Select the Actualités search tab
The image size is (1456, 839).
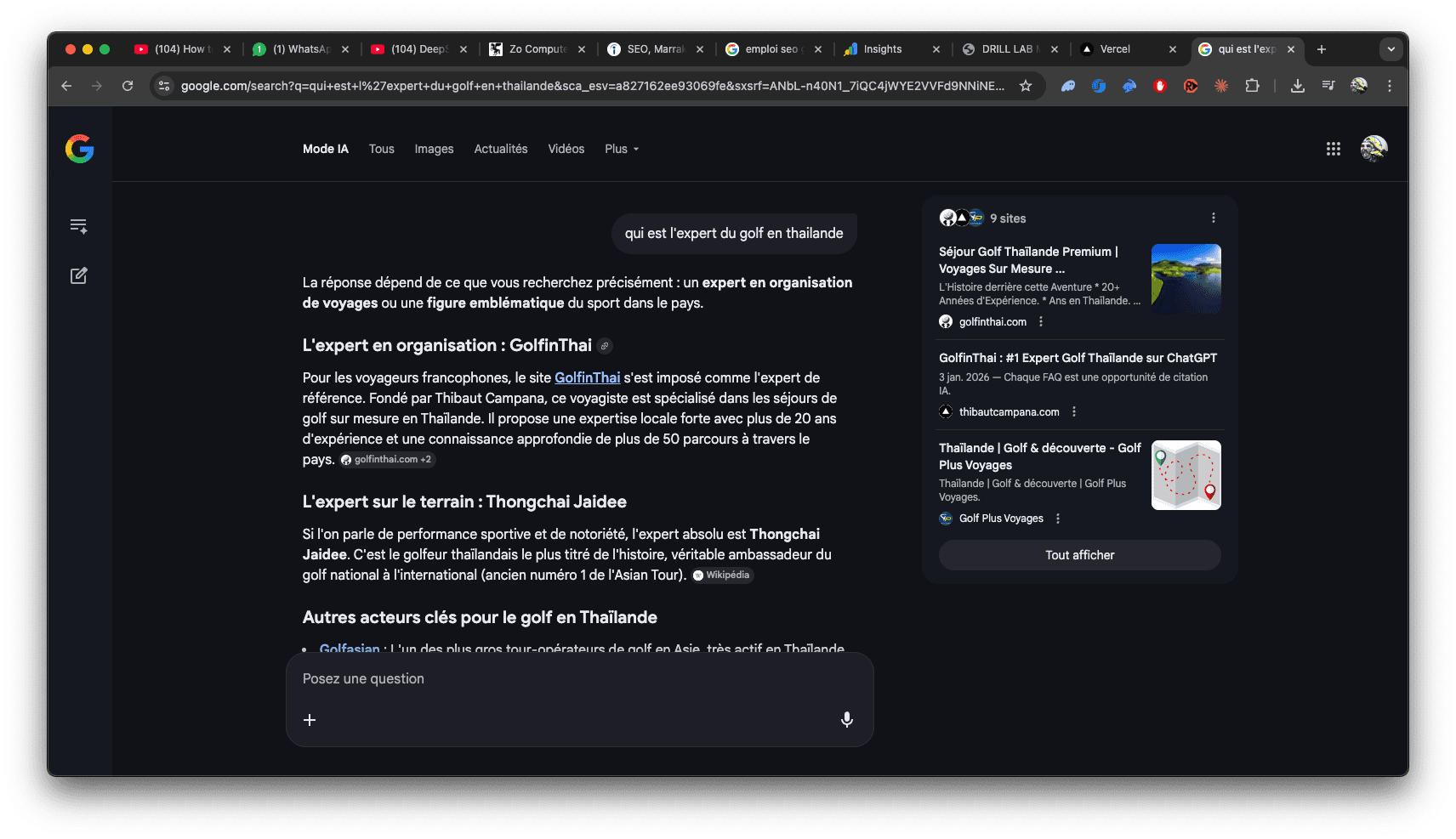tap(501, 149)
